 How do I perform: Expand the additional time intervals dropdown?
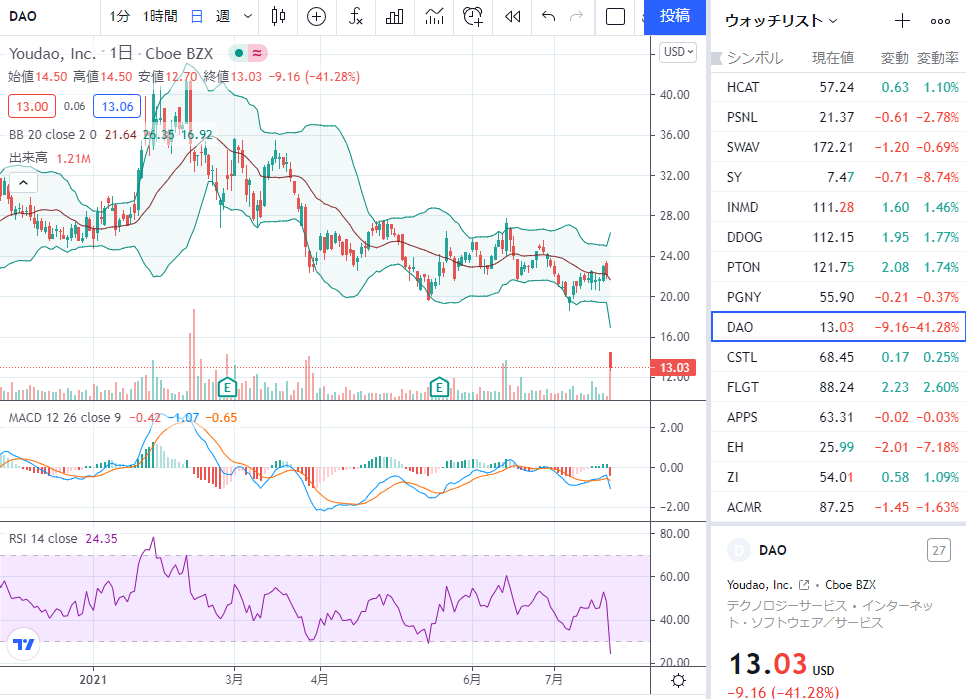pyautogui.click(x=248, y=17)
